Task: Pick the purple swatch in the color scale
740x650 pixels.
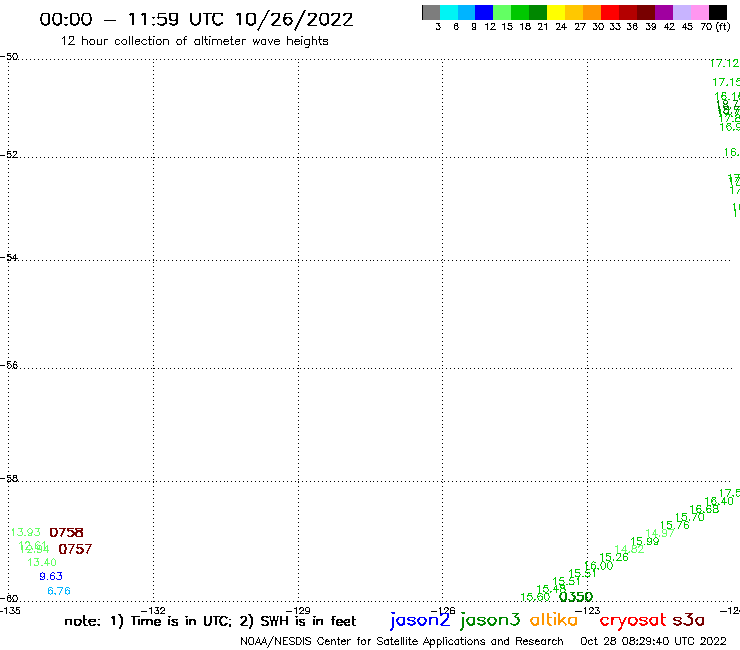Action: [664, 12]
